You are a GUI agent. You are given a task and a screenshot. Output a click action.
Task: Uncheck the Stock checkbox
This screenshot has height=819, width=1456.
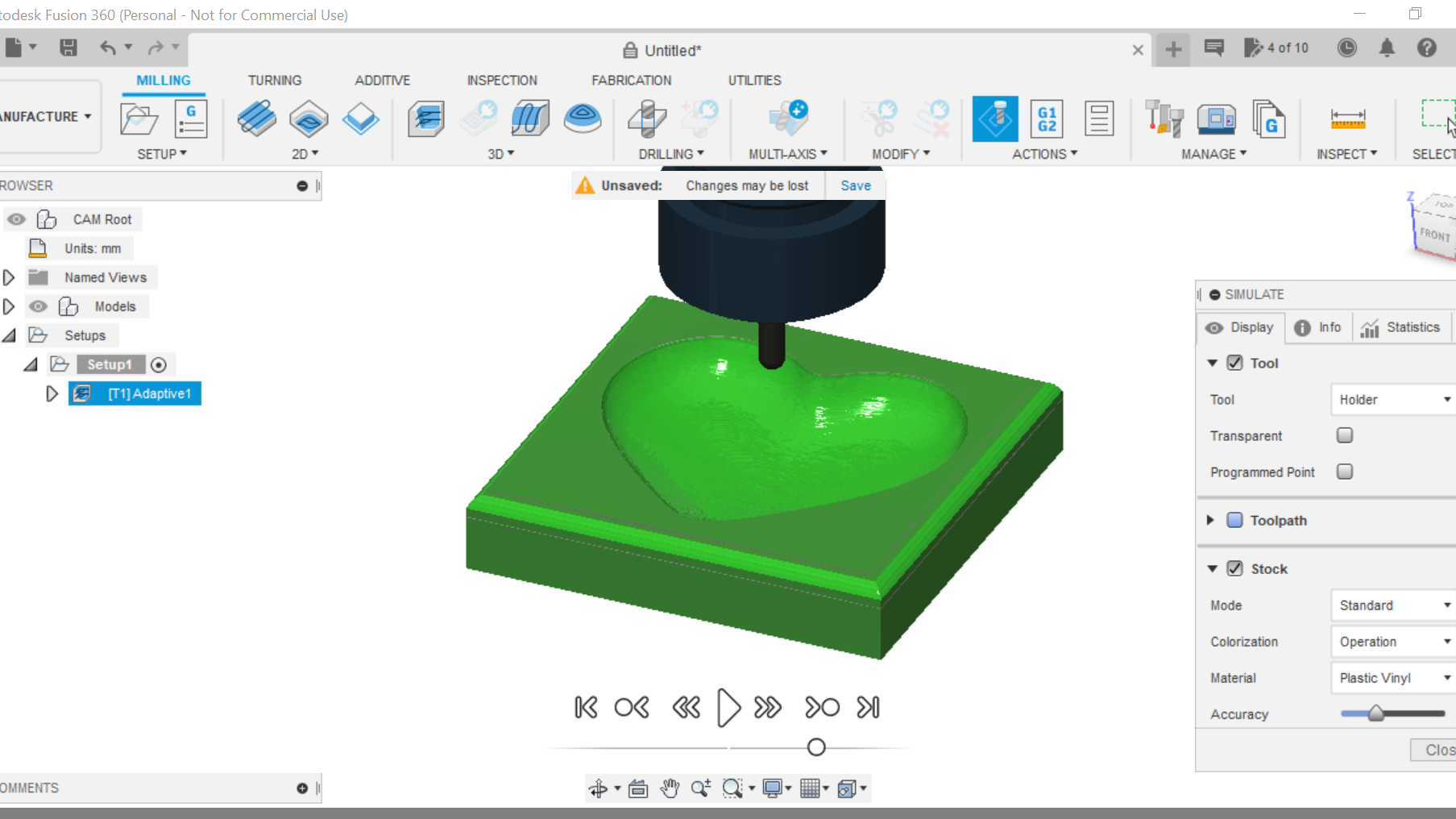click(1234, 568)
